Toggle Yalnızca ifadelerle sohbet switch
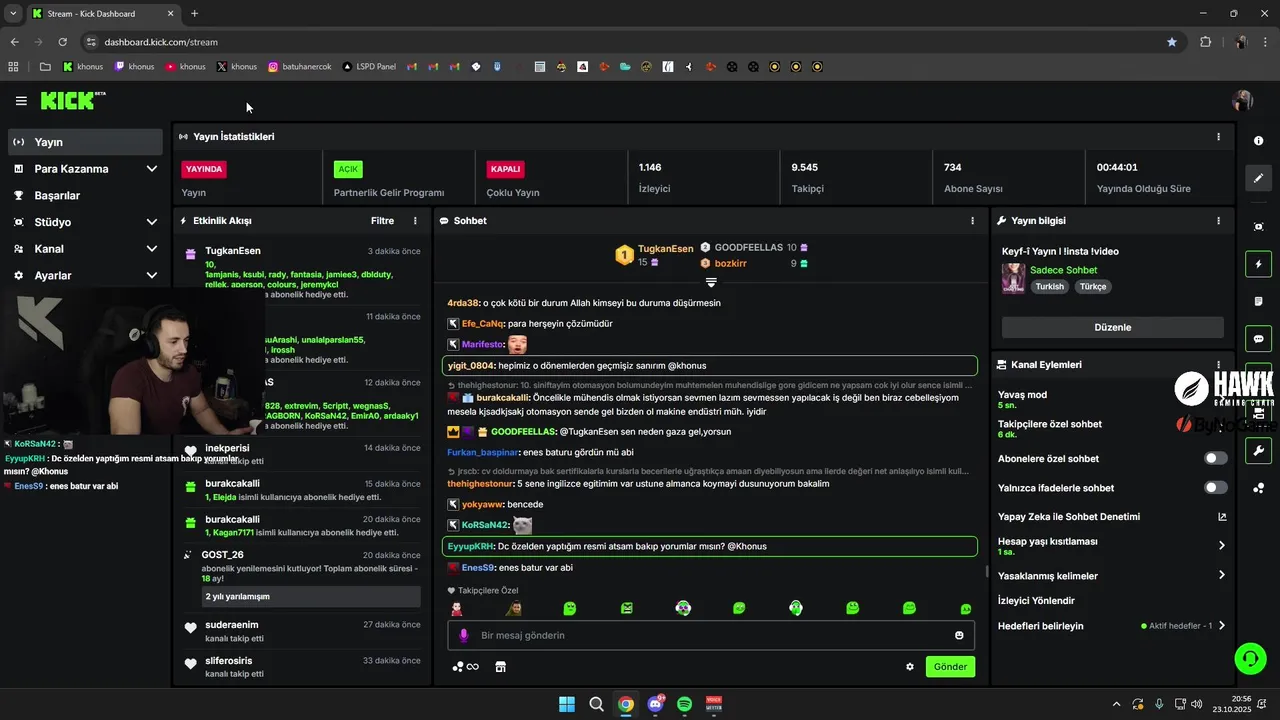The height and width of the screenshot is (720, 1280). [1215, 487]
